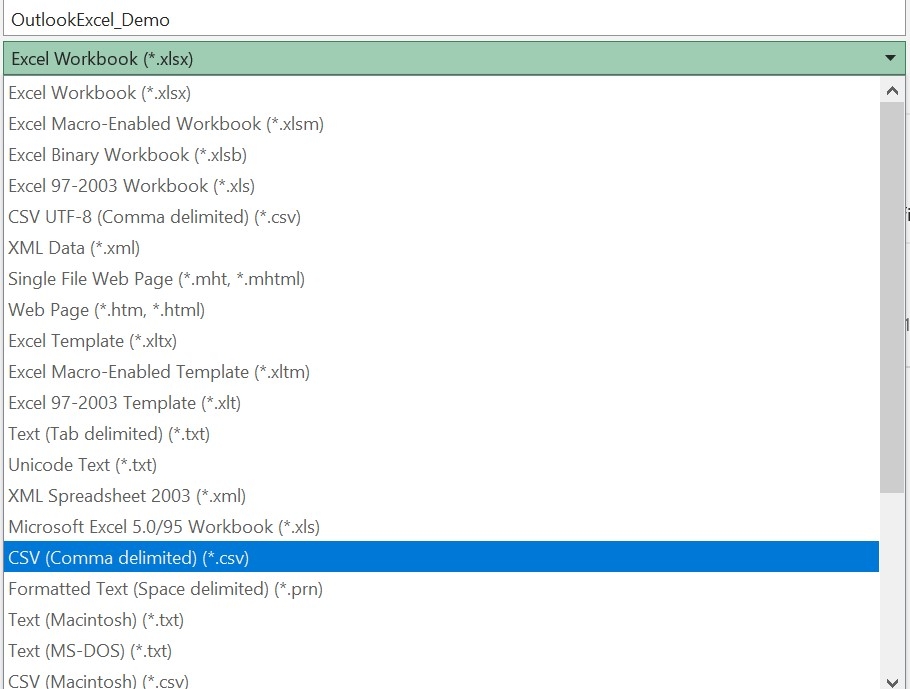Choose CSV UTF-8 comma delimited format
910x689 pixels.
click(153, 216)
